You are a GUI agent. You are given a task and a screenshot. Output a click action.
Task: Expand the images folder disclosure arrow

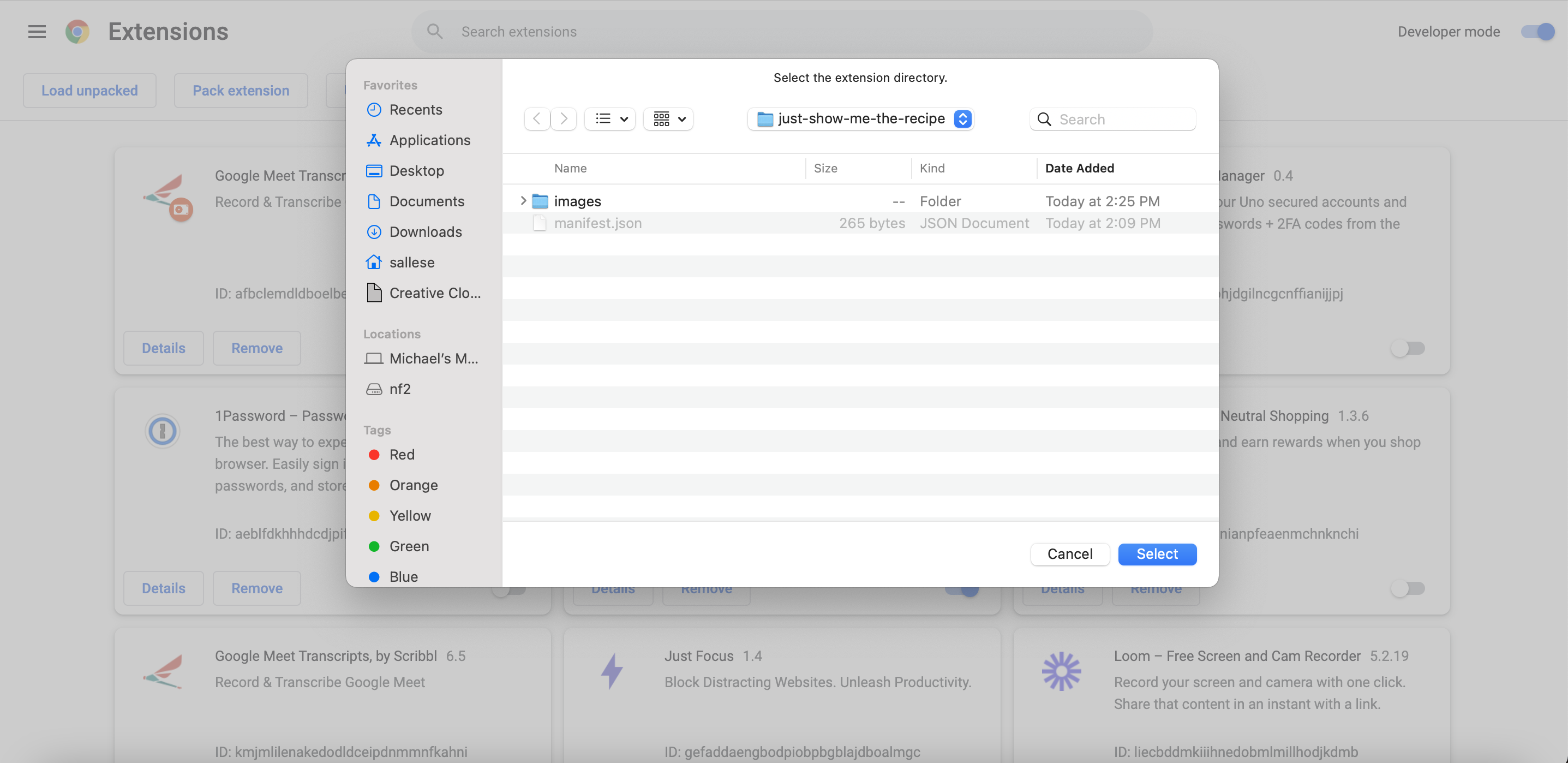(x=523, y=200)
